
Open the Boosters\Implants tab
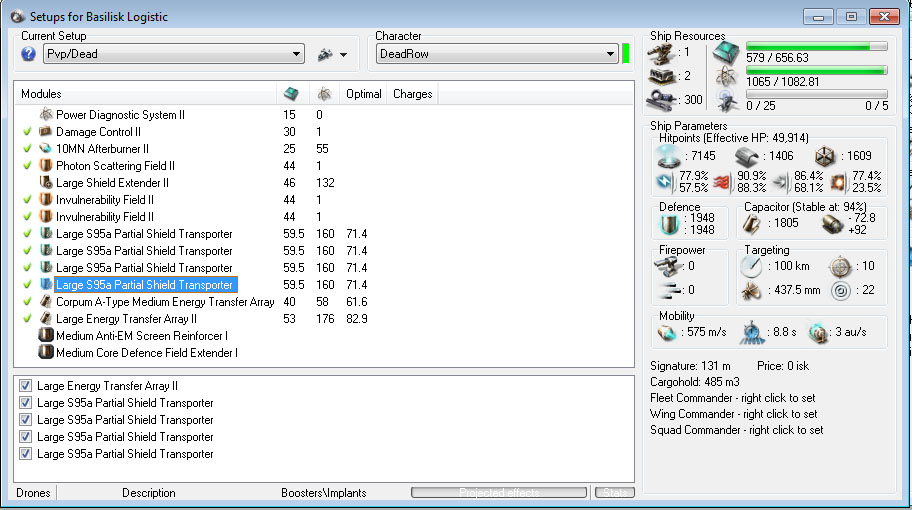323,493
